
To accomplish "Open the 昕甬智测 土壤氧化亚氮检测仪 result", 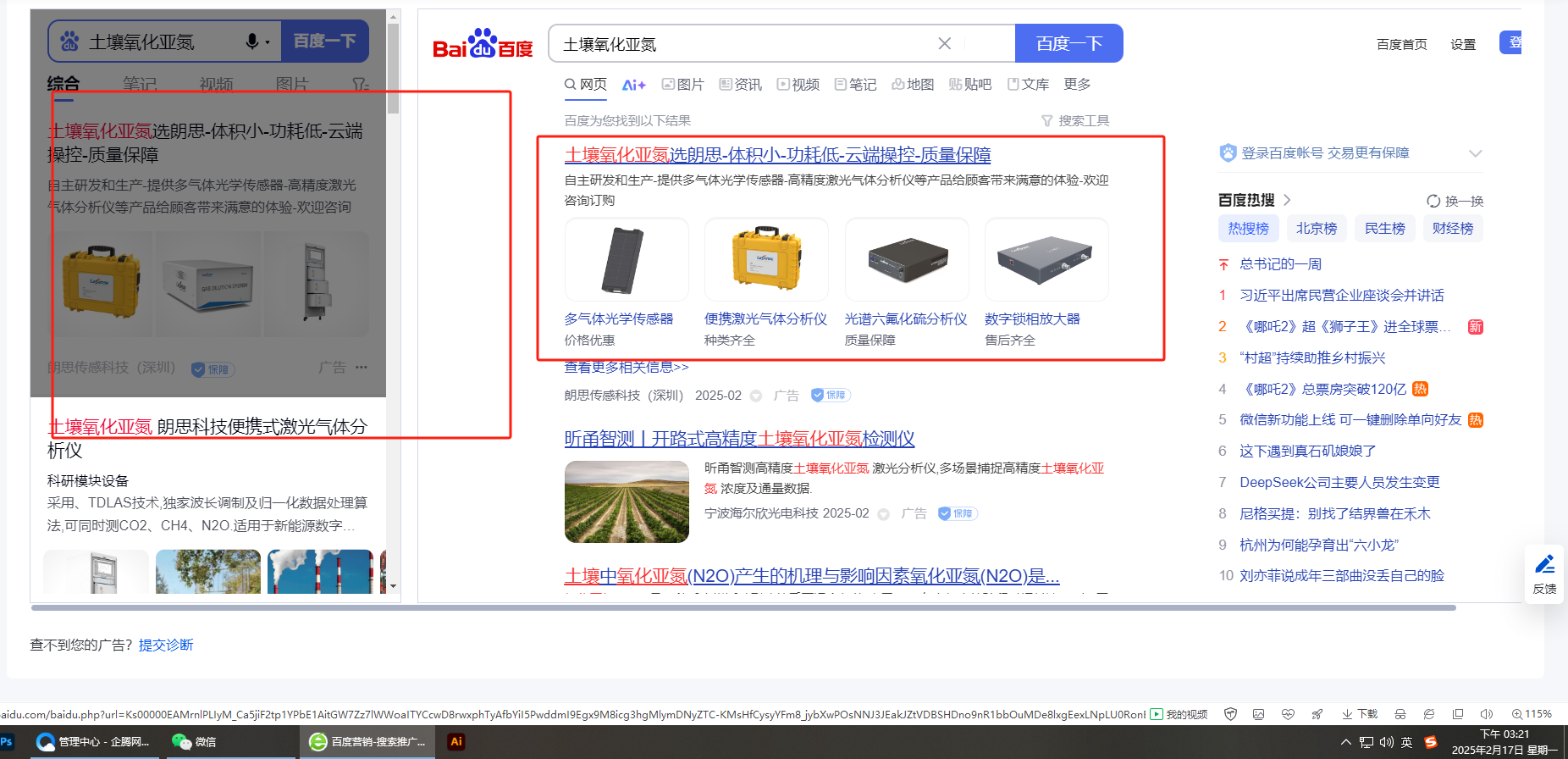I will coord(740,439).
